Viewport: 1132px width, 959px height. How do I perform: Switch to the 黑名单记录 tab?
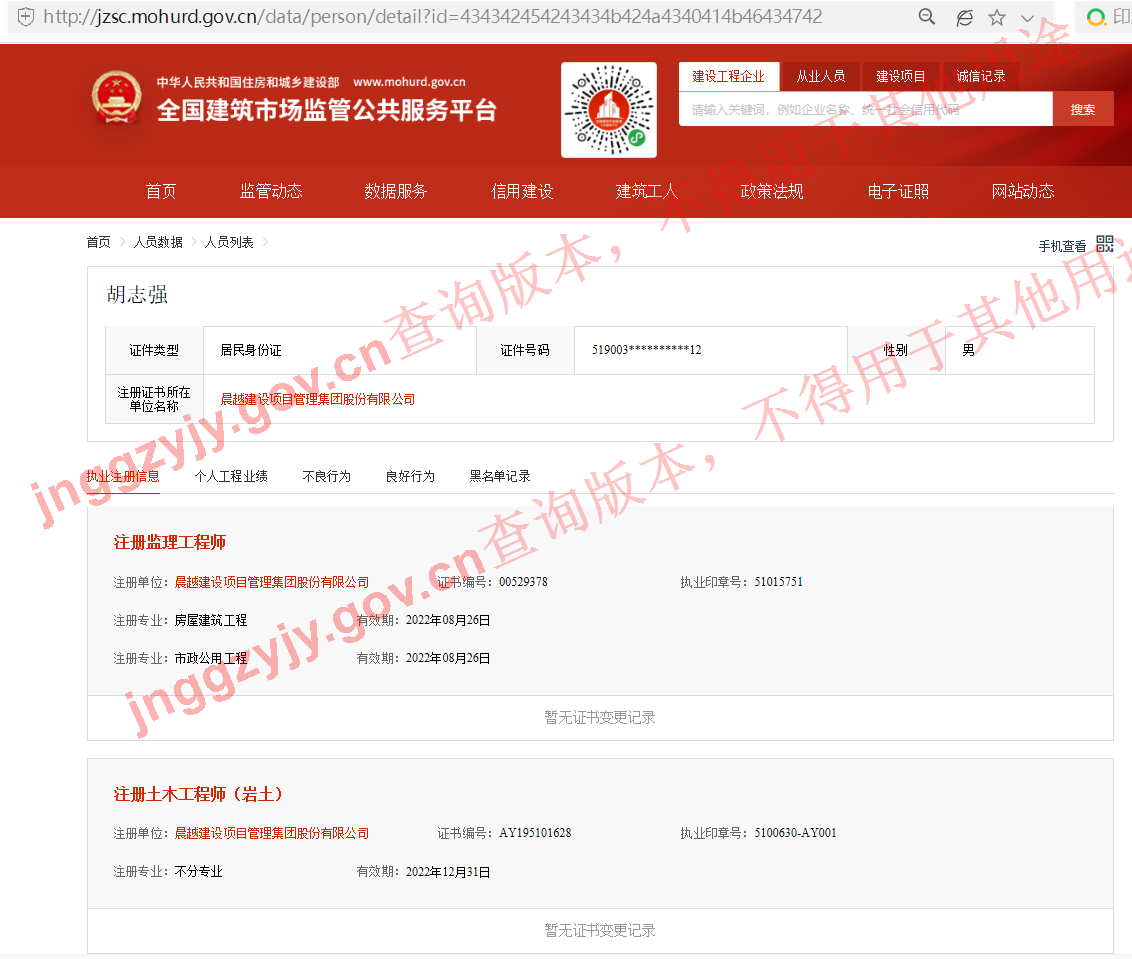[499, 476]
